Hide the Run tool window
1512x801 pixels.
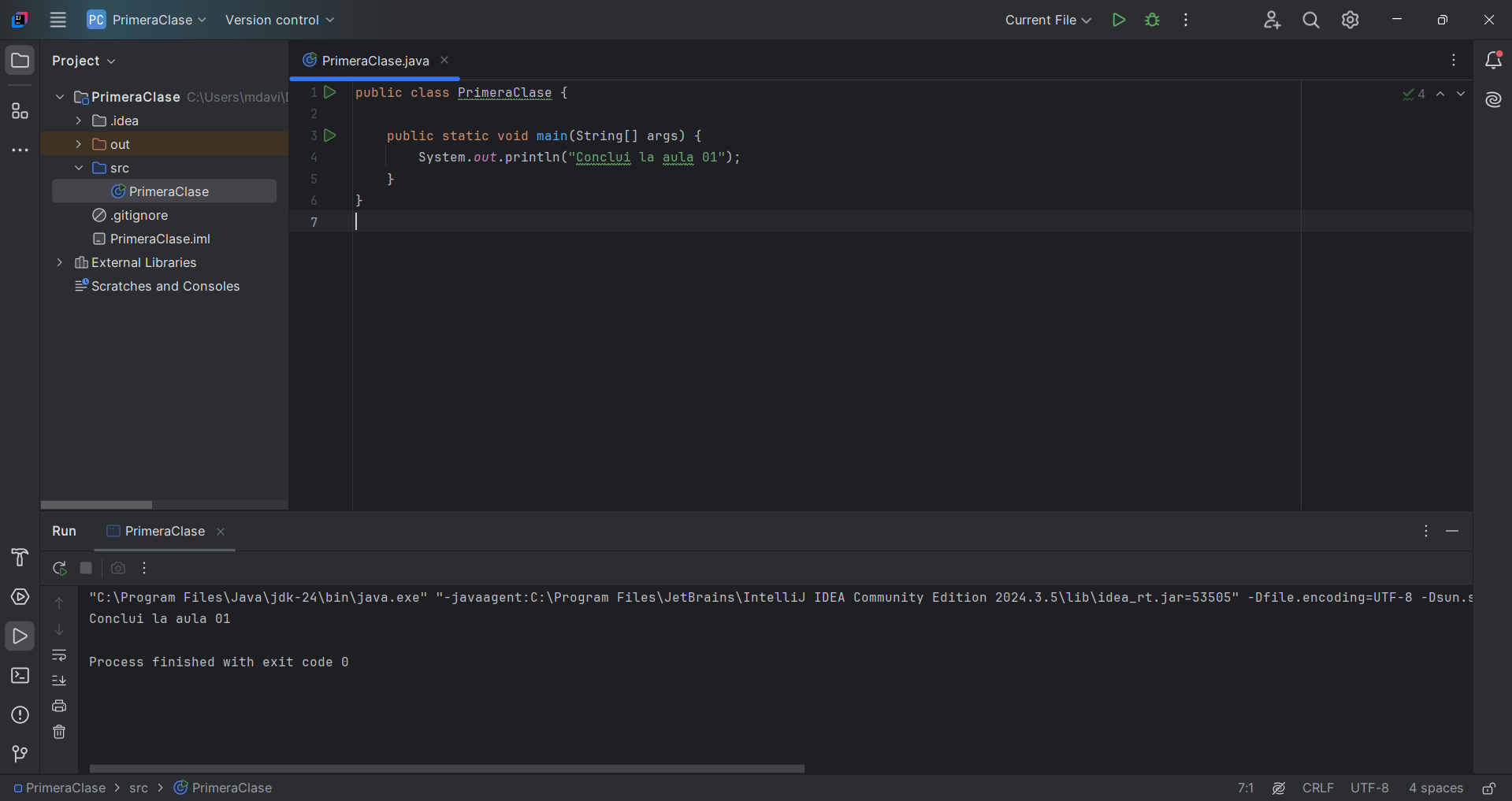click(1452, 532)
